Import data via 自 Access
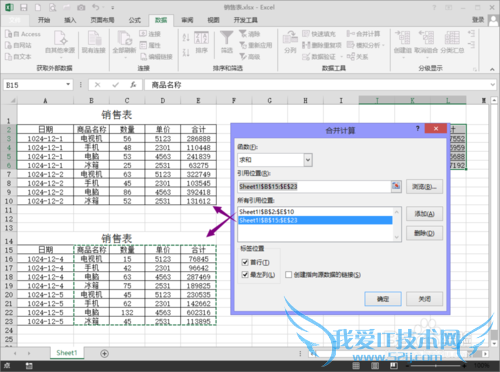The width and height of the screenshot is (500, 372). tap(23, 34)
